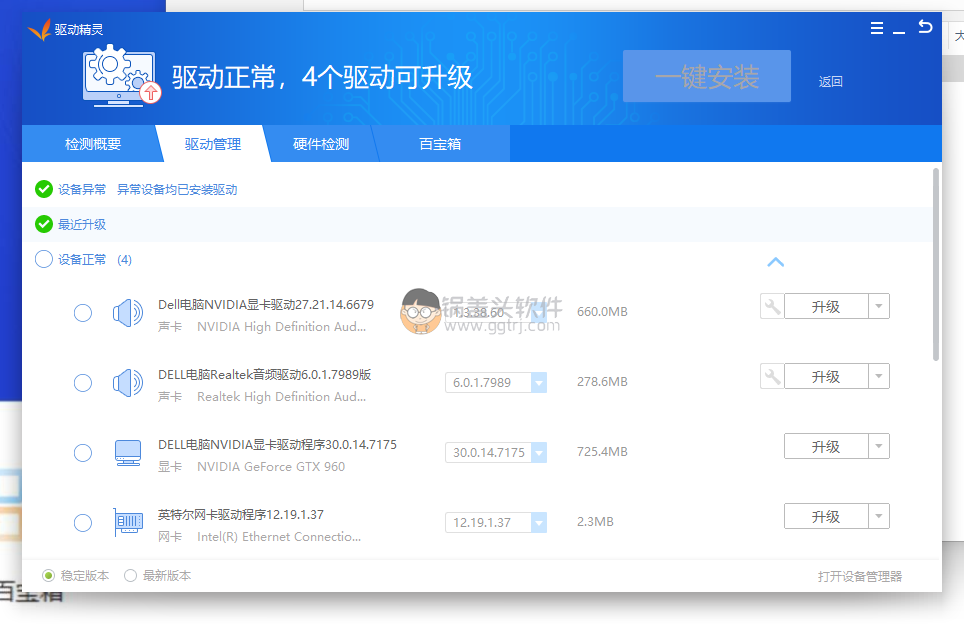This screenshot has height=624, width=964.
Task: Click the driver list vertical scrollbar
Action: click(936, 264)
